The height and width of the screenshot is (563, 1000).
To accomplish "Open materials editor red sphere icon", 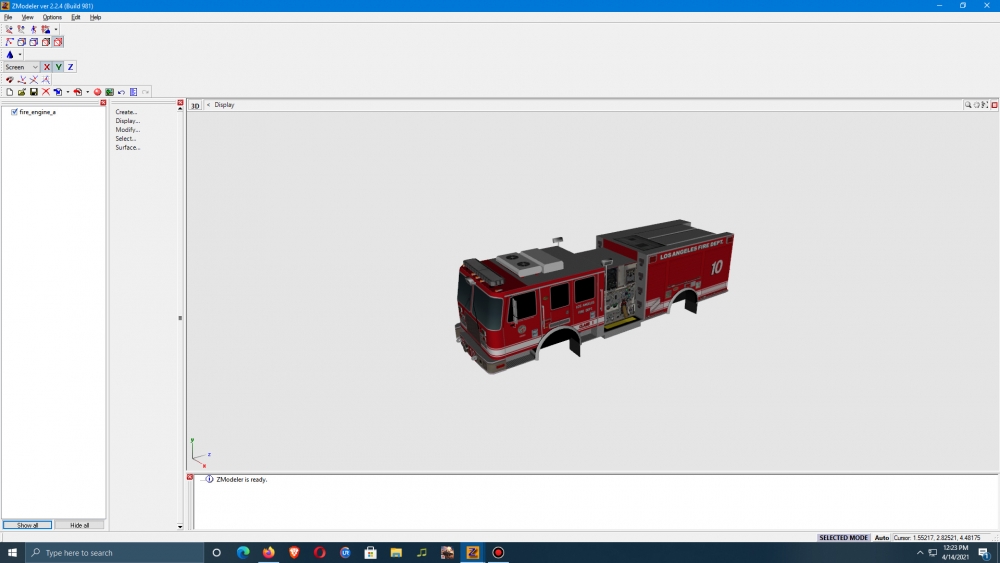I will point(98,92).
